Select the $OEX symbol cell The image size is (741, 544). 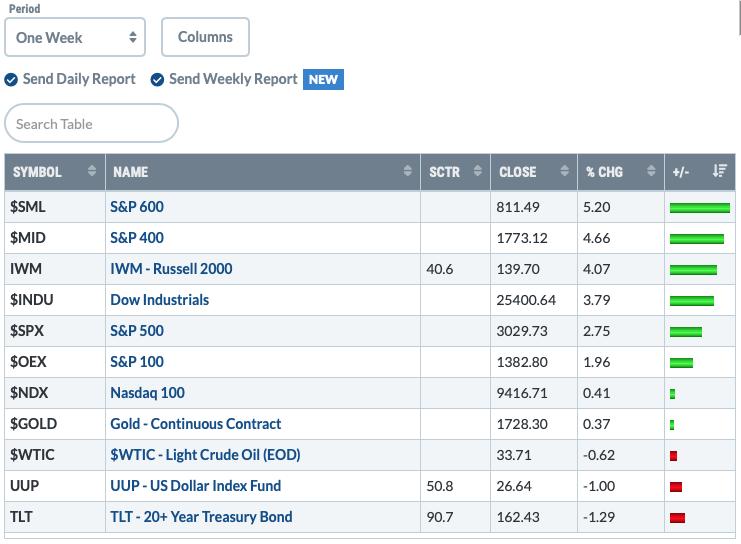pos(55,362)
